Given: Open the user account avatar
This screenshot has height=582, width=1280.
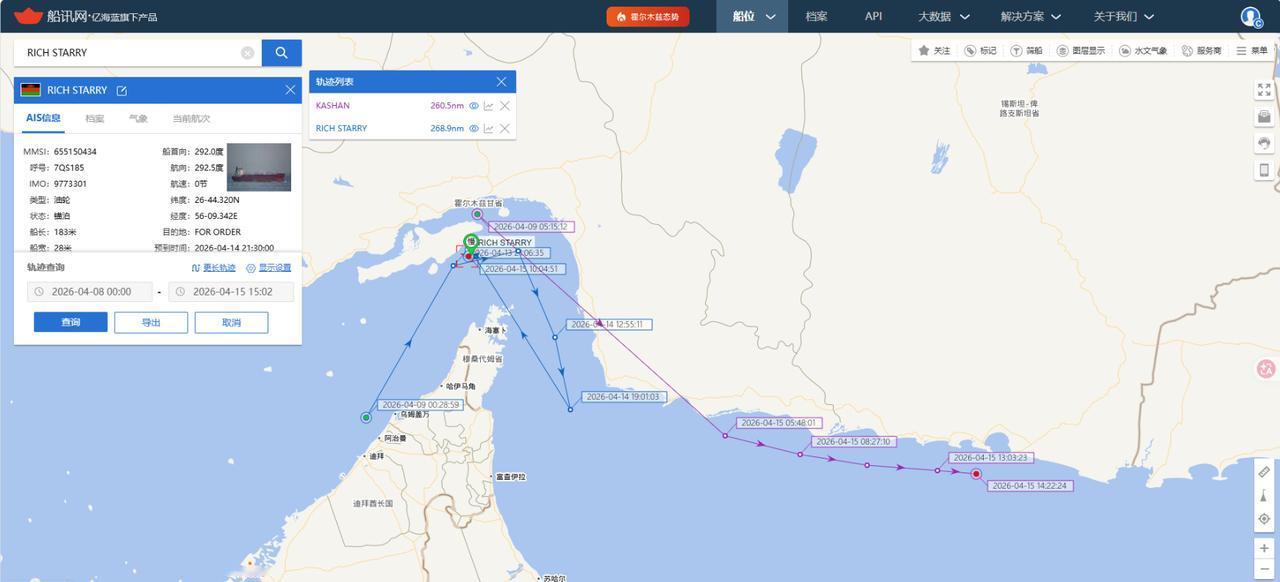Looking at the screenshot, I should (1251, 16).
